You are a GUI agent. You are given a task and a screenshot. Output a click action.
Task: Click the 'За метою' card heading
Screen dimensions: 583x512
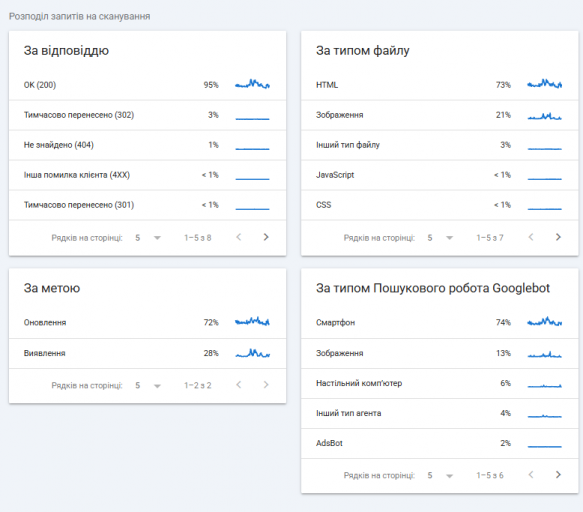[52, 288]
